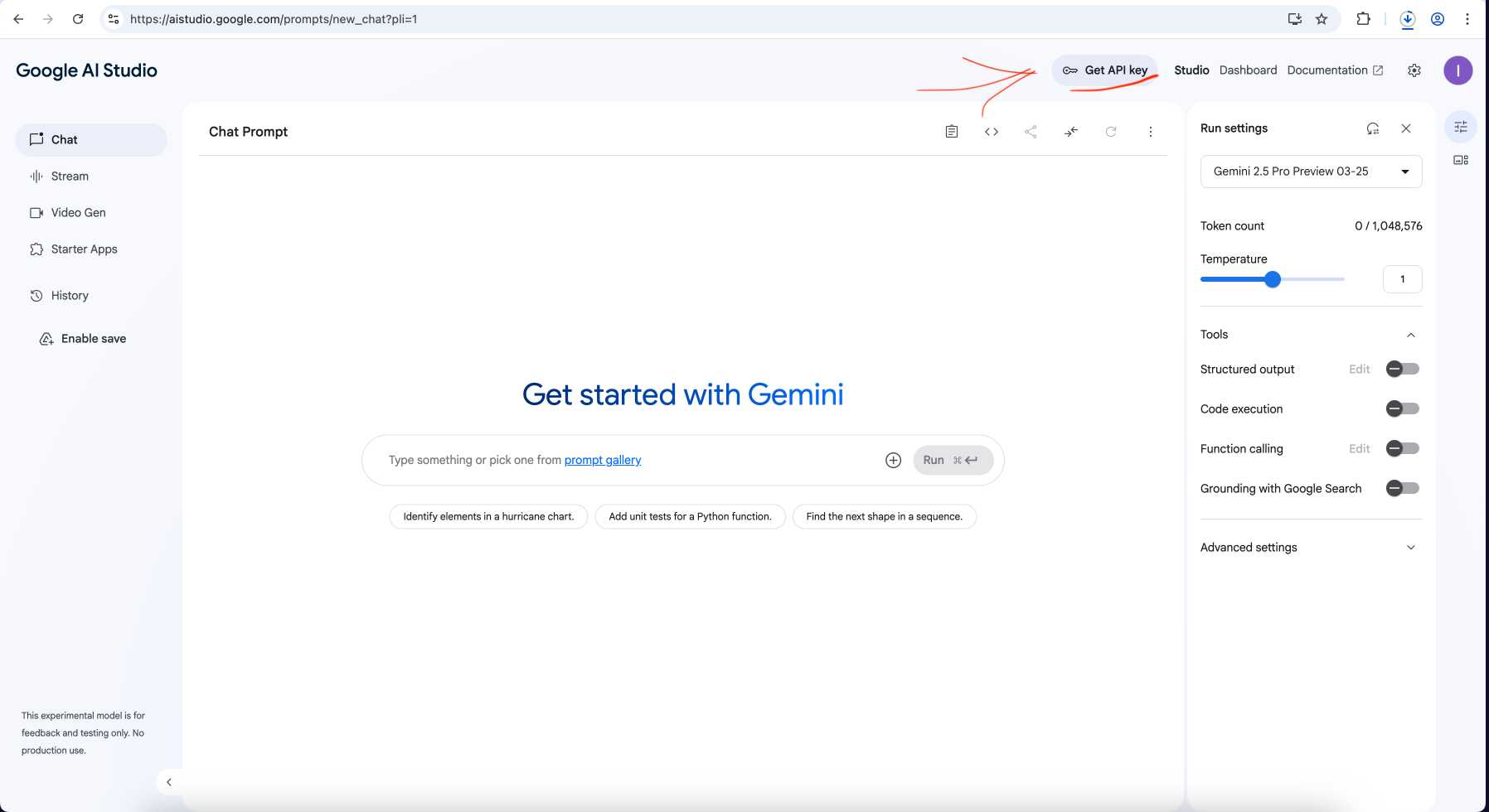Click the plus insert media icon
This screenshot has height=812, width=1489.
(x=893, y=460)
